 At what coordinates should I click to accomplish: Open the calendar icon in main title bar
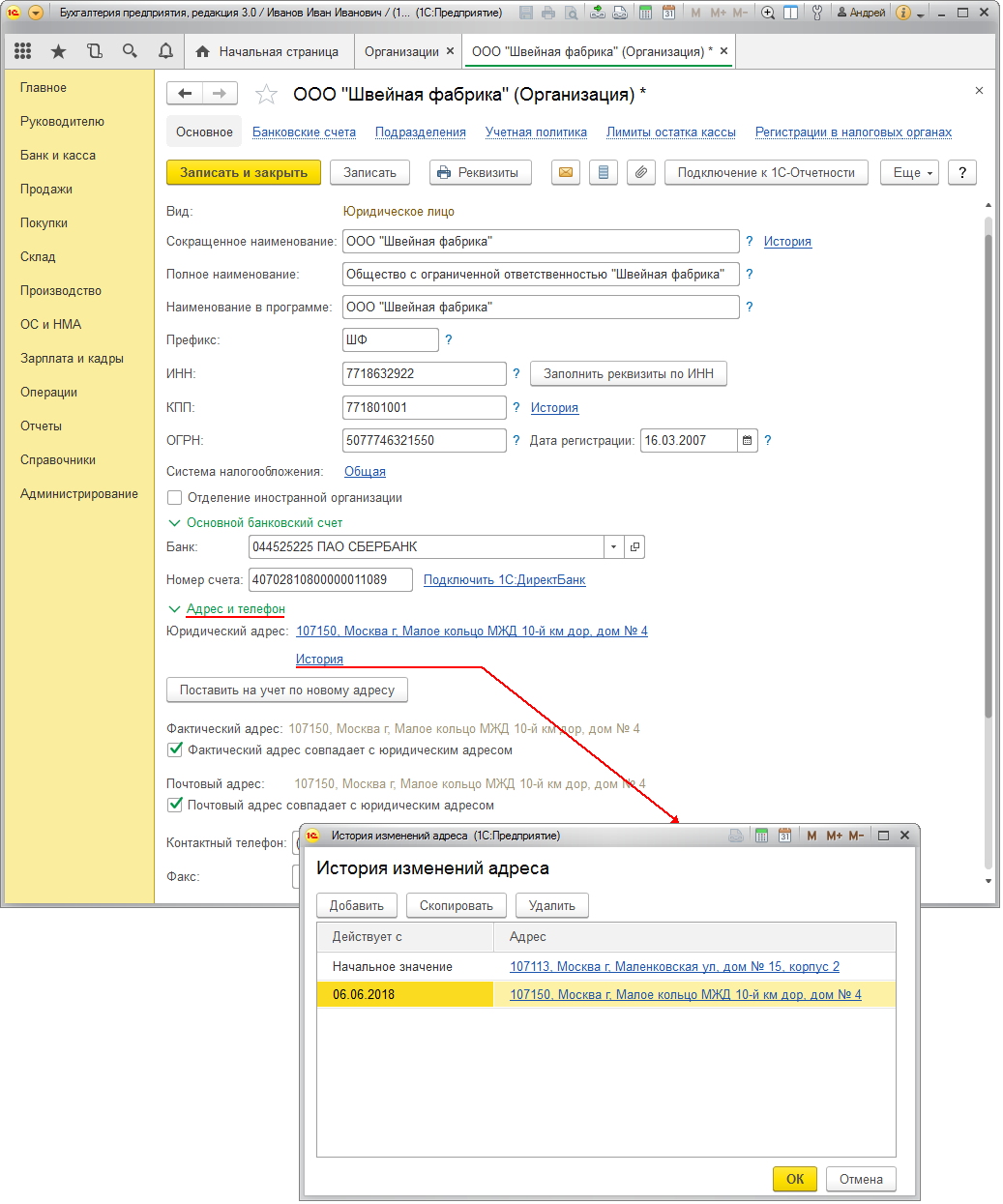pos(668,13)
